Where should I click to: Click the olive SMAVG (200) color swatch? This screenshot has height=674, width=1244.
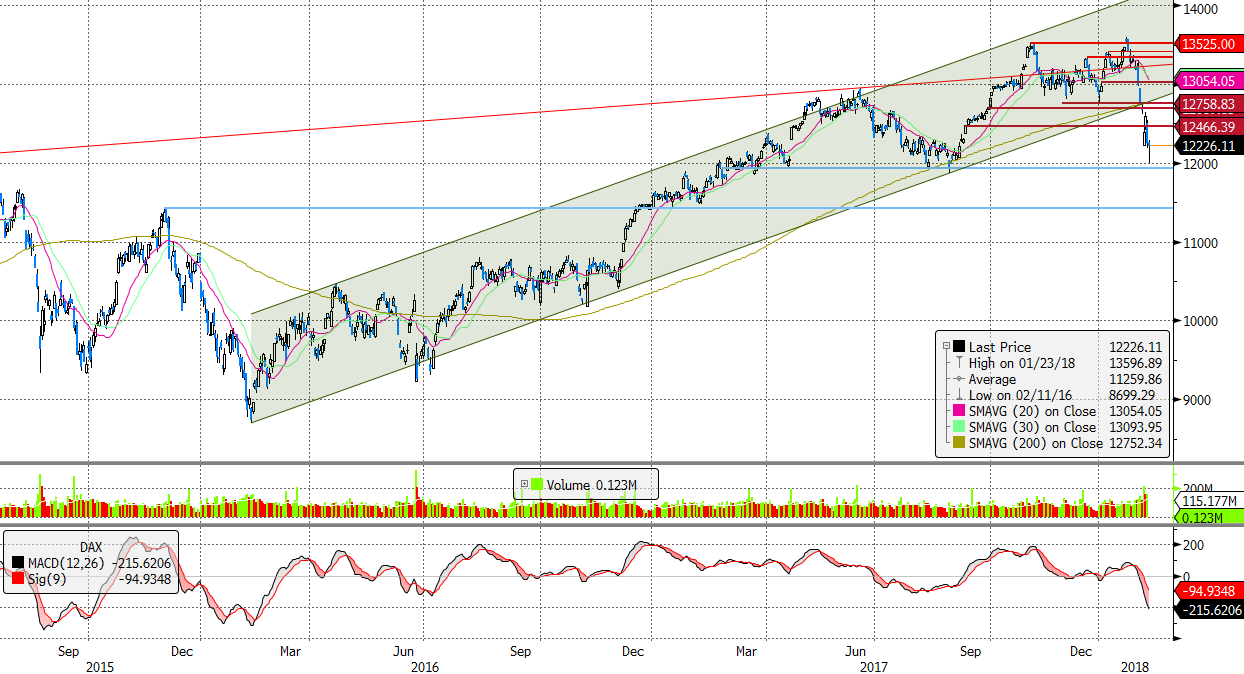coord(958,443)
